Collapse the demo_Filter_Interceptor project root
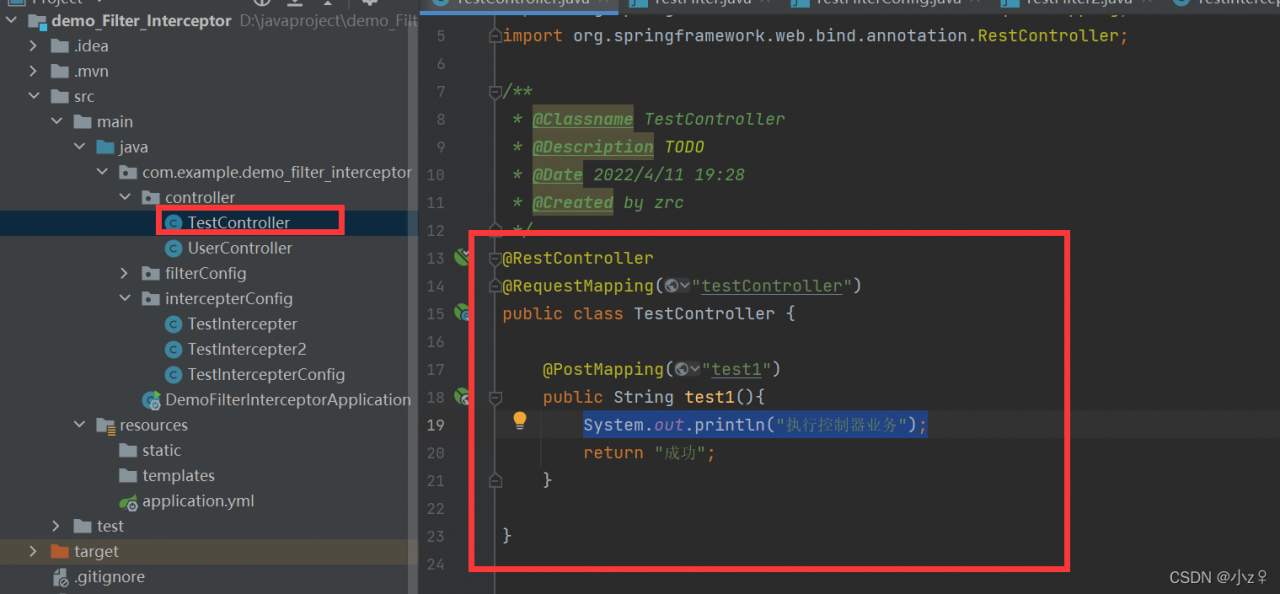Image resolution: width=1280 pixels, height=594 pixels. pyautogui.click(x=11, y=21)
